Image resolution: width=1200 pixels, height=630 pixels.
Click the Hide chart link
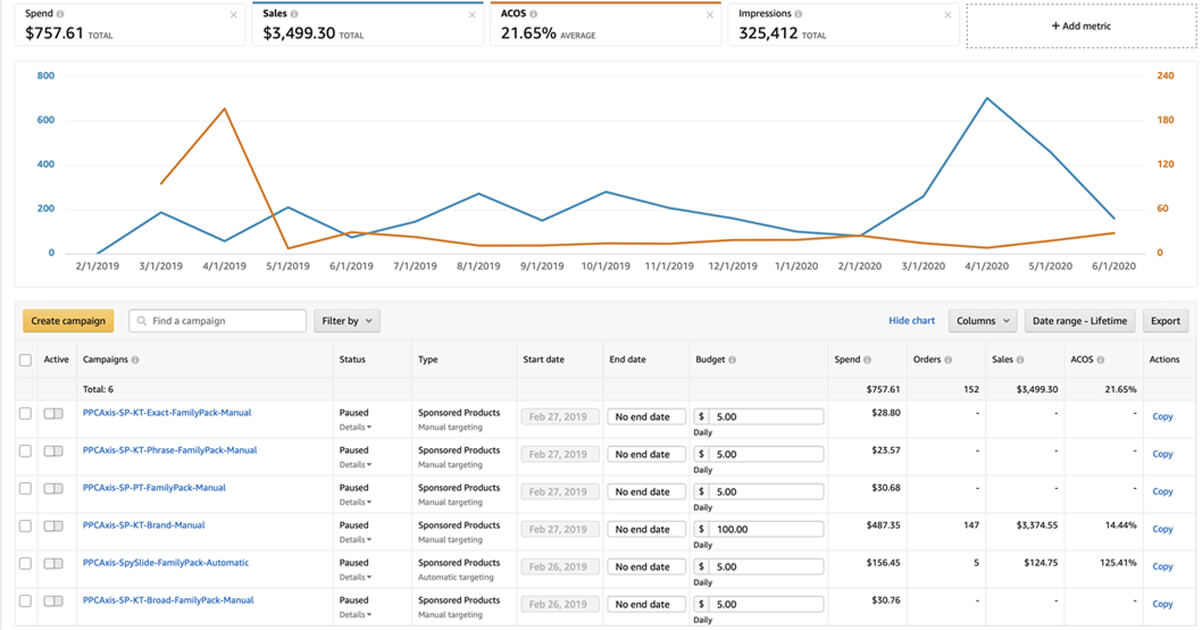click(912, 321)
